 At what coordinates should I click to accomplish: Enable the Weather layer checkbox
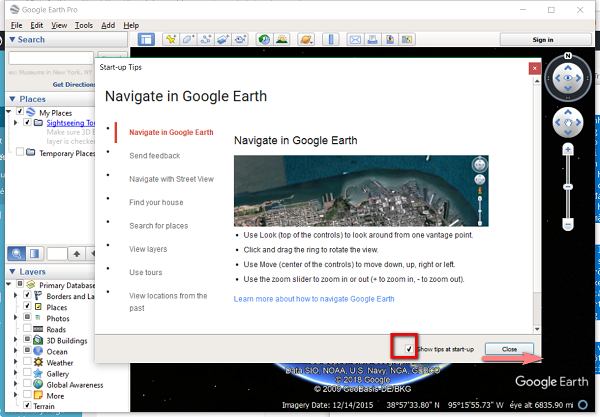27,362
